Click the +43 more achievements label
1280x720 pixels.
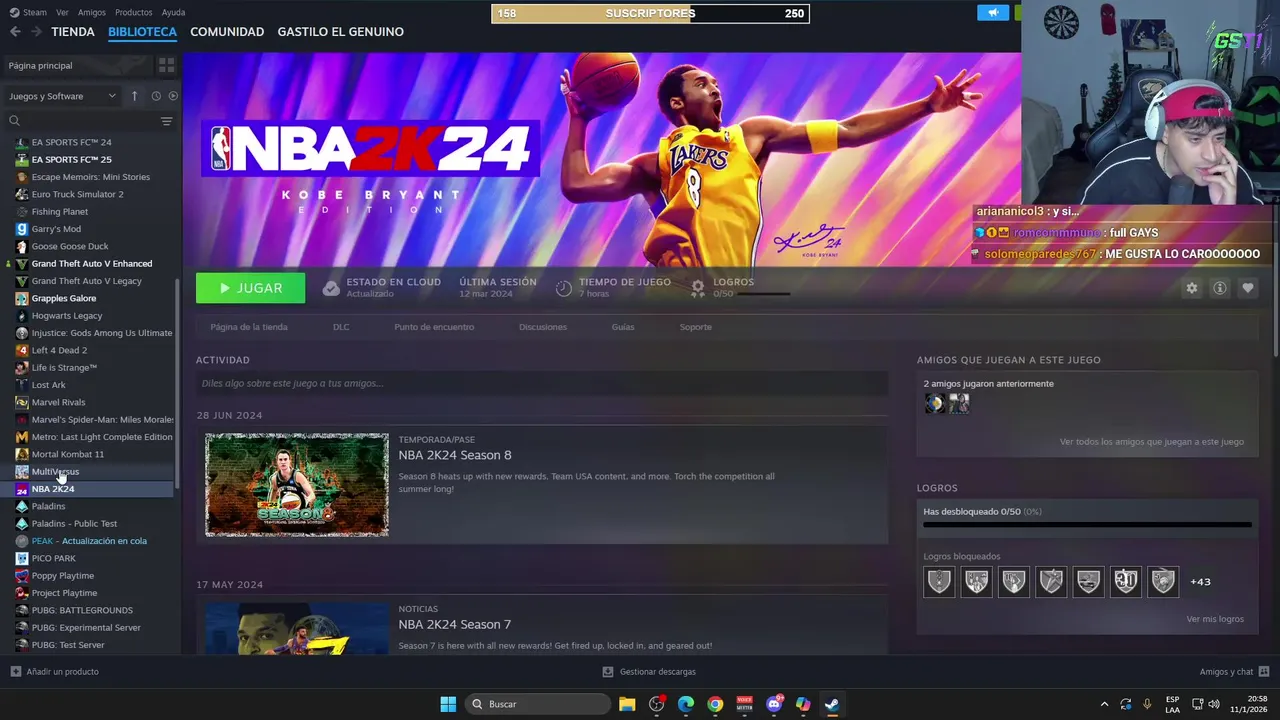tap(1200, 582)
